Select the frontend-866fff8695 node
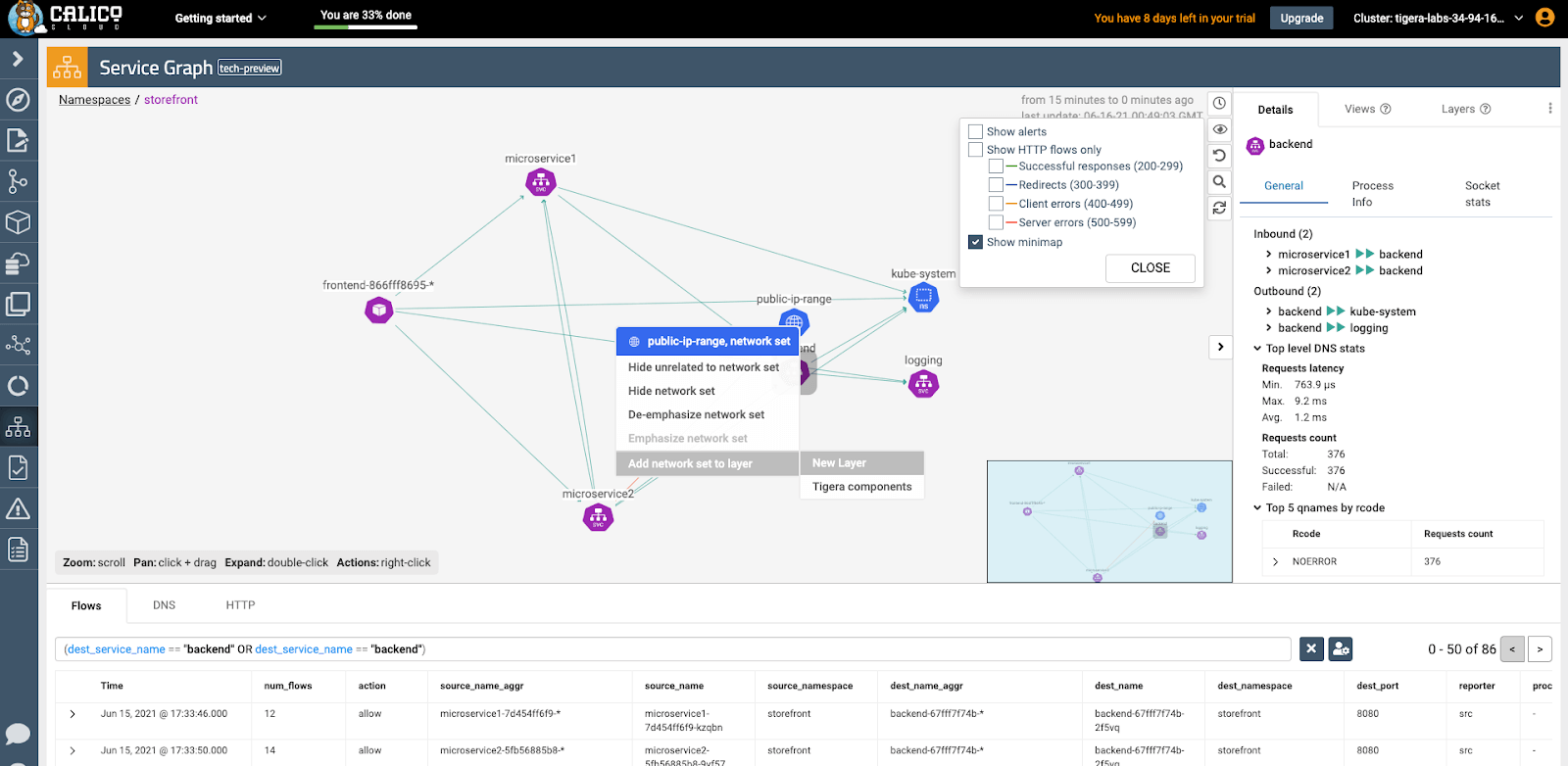The image size is (1568, 766). click(x=379, y=311)
